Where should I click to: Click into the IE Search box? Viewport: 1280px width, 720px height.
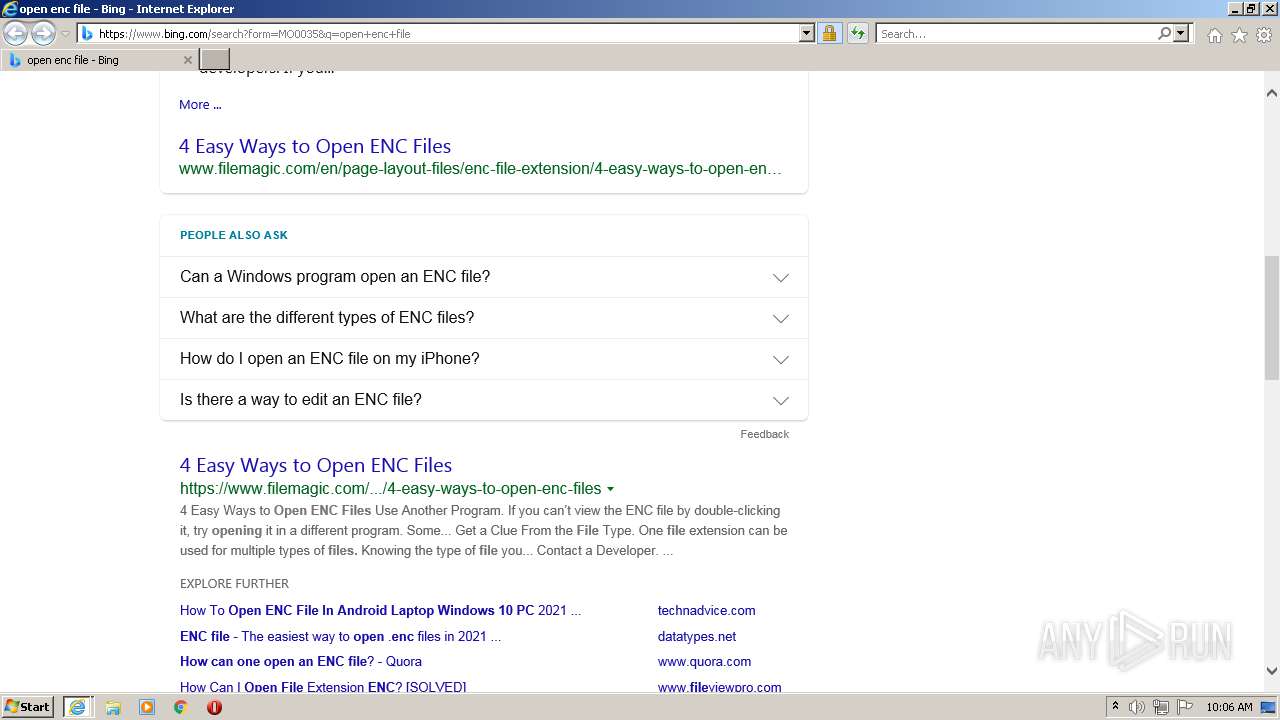[1016, 34]
